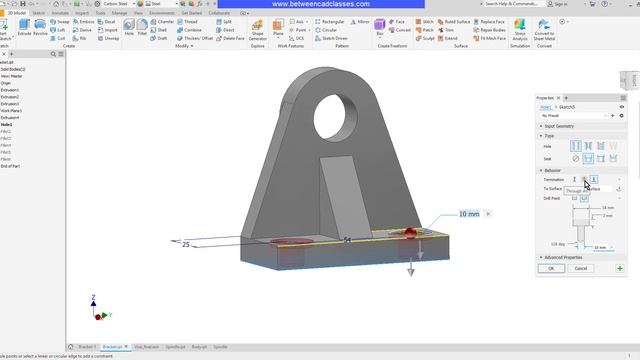Select the Circular pattern tool

[x=326, y=30]
